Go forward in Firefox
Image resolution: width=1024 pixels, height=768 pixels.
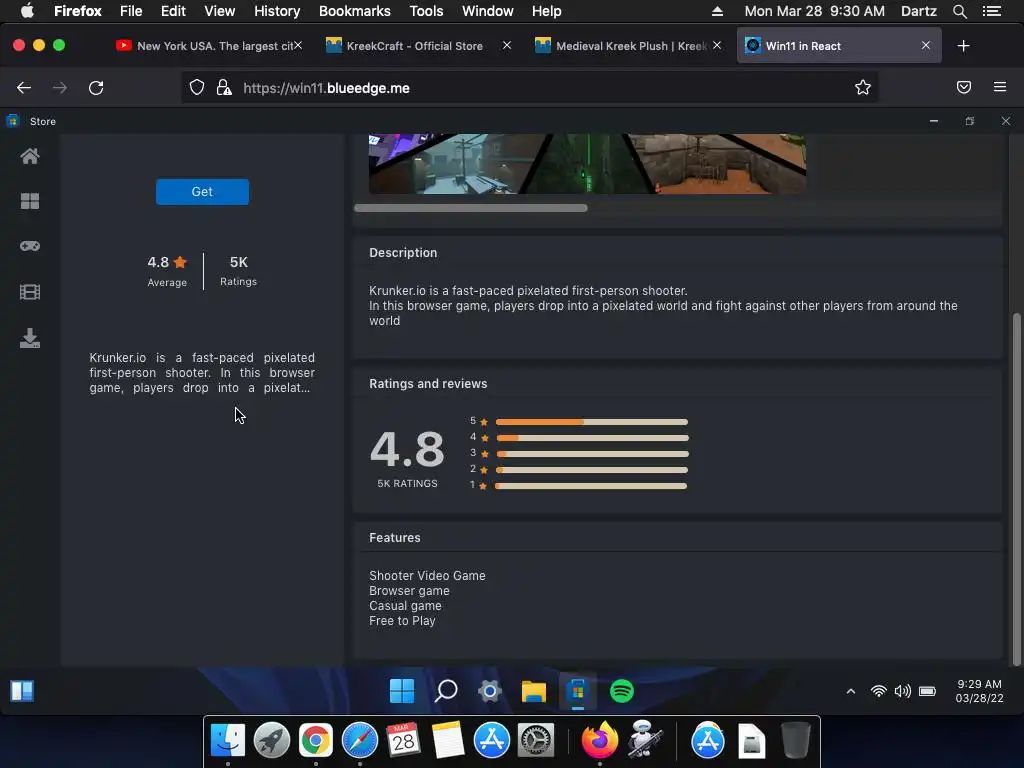point(60,88)
